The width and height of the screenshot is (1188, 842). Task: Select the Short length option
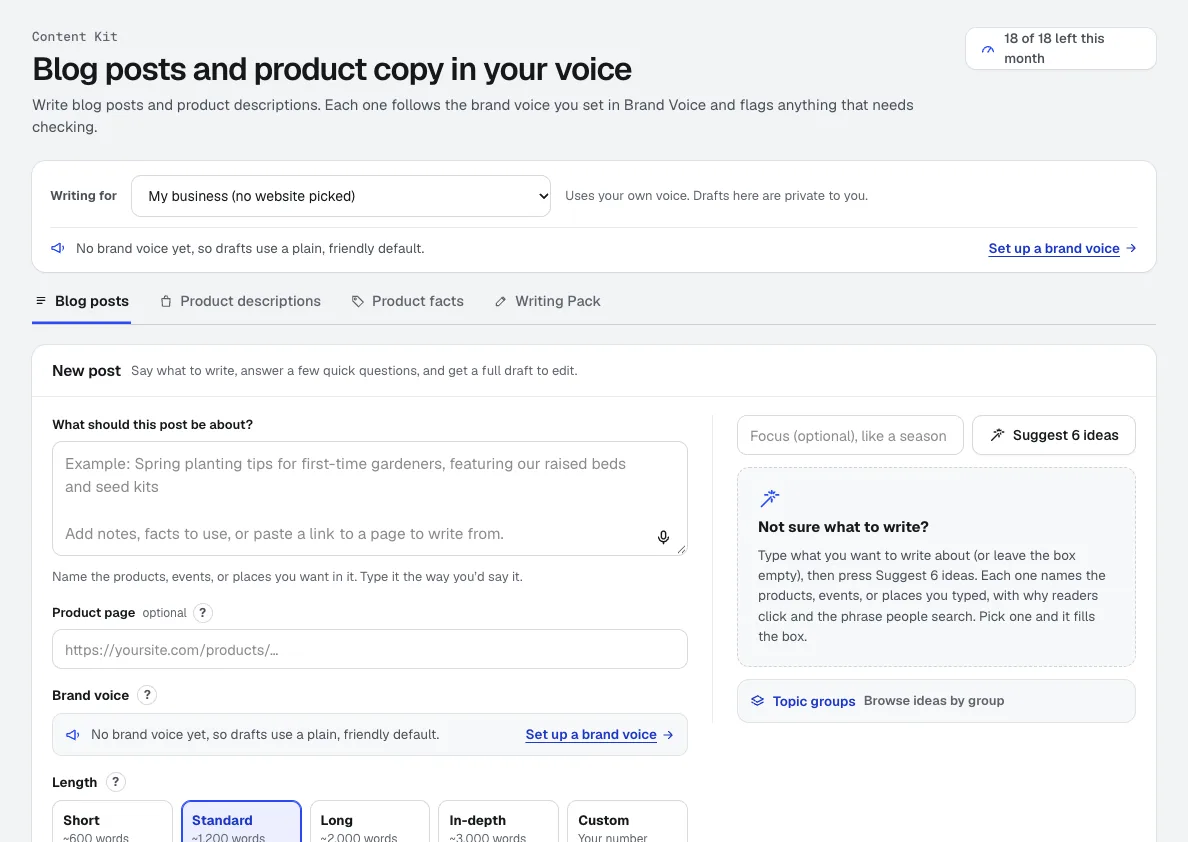tap(112, 822)
